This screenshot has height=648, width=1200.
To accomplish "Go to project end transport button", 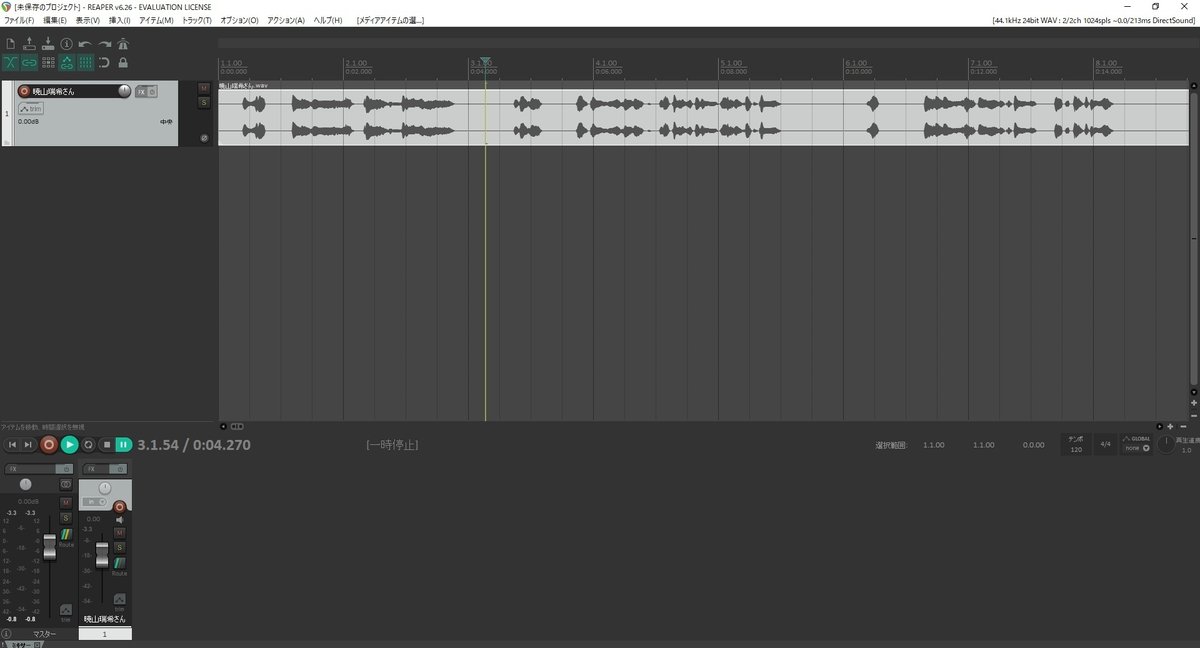I will coord(29,444).
